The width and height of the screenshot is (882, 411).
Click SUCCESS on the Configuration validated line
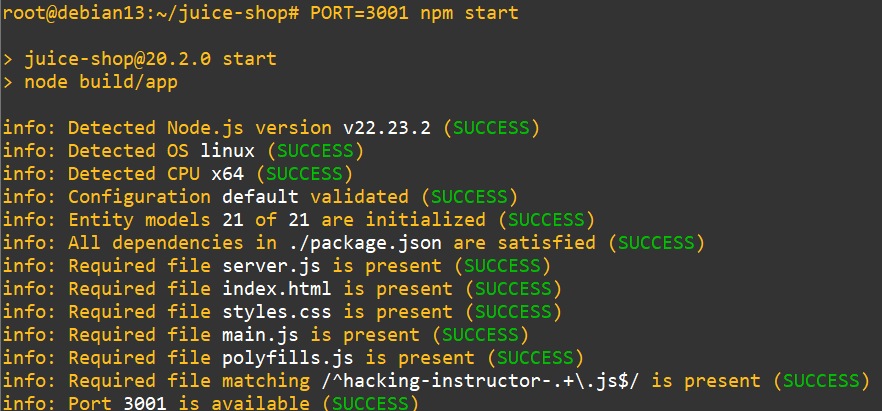(x=470, y=197)
